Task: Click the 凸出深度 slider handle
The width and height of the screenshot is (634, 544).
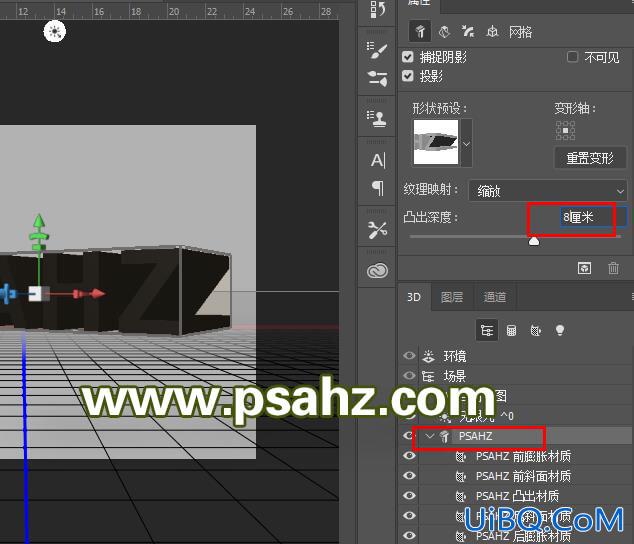Action: pos(534,241)
